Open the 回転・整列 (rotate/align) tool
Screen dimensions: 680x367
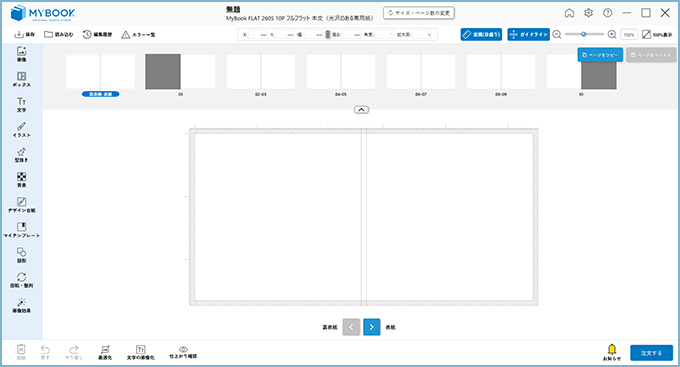click(21, 280)
